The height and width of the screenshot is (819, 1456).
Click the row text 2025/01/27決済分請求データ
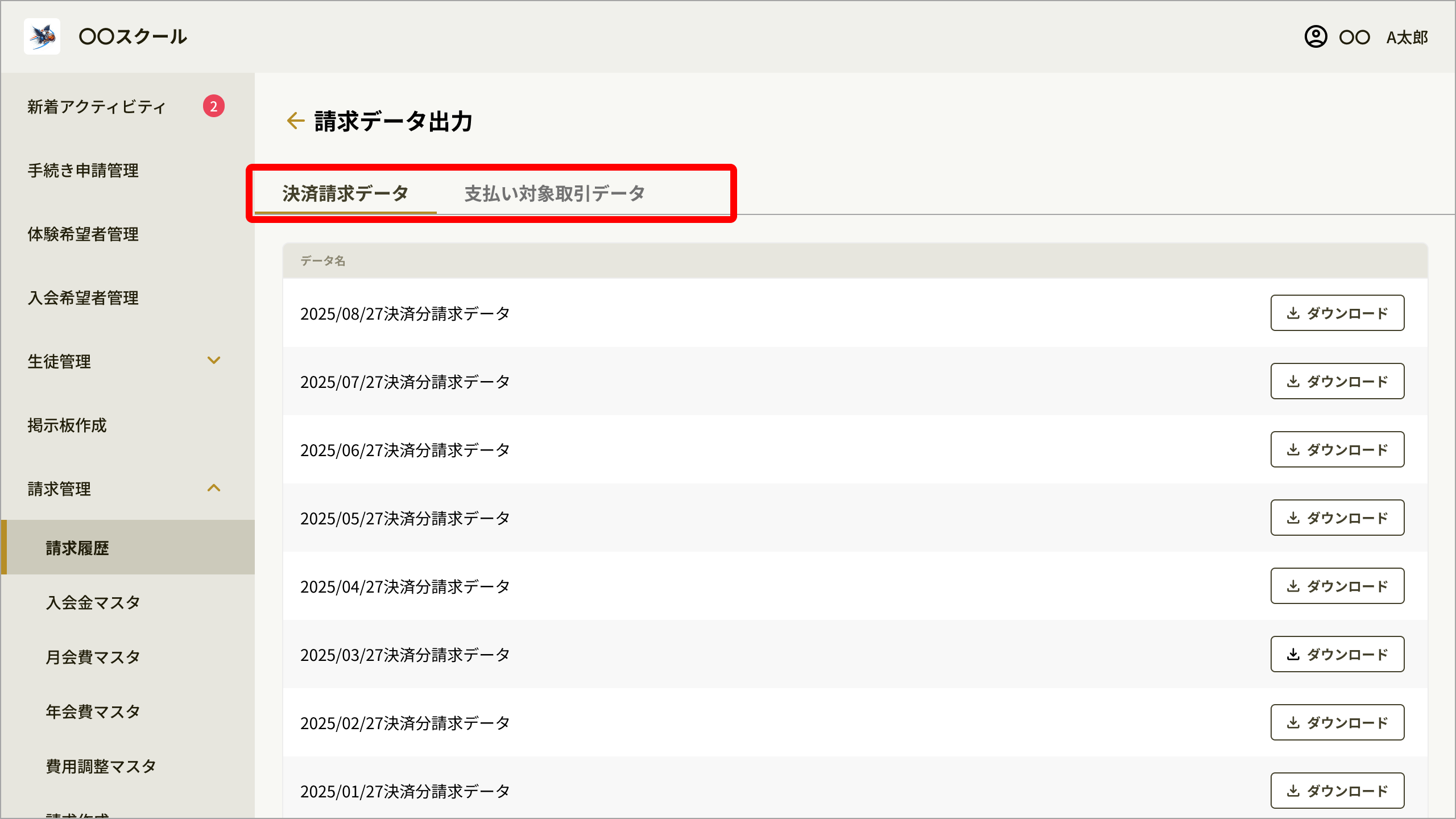point(405,791)
